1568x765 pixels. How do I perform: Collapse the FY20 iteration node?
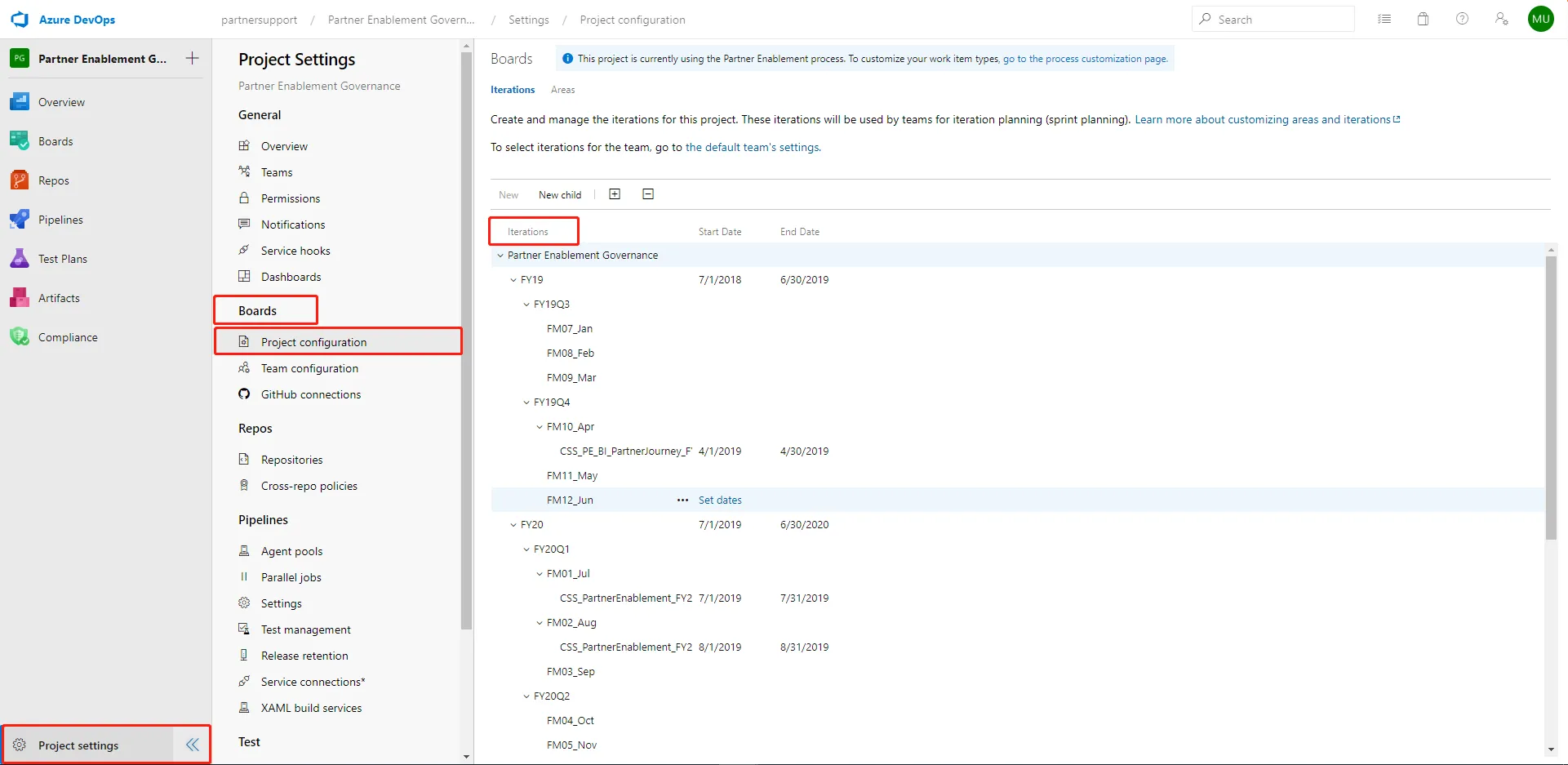tap(513, 525)
